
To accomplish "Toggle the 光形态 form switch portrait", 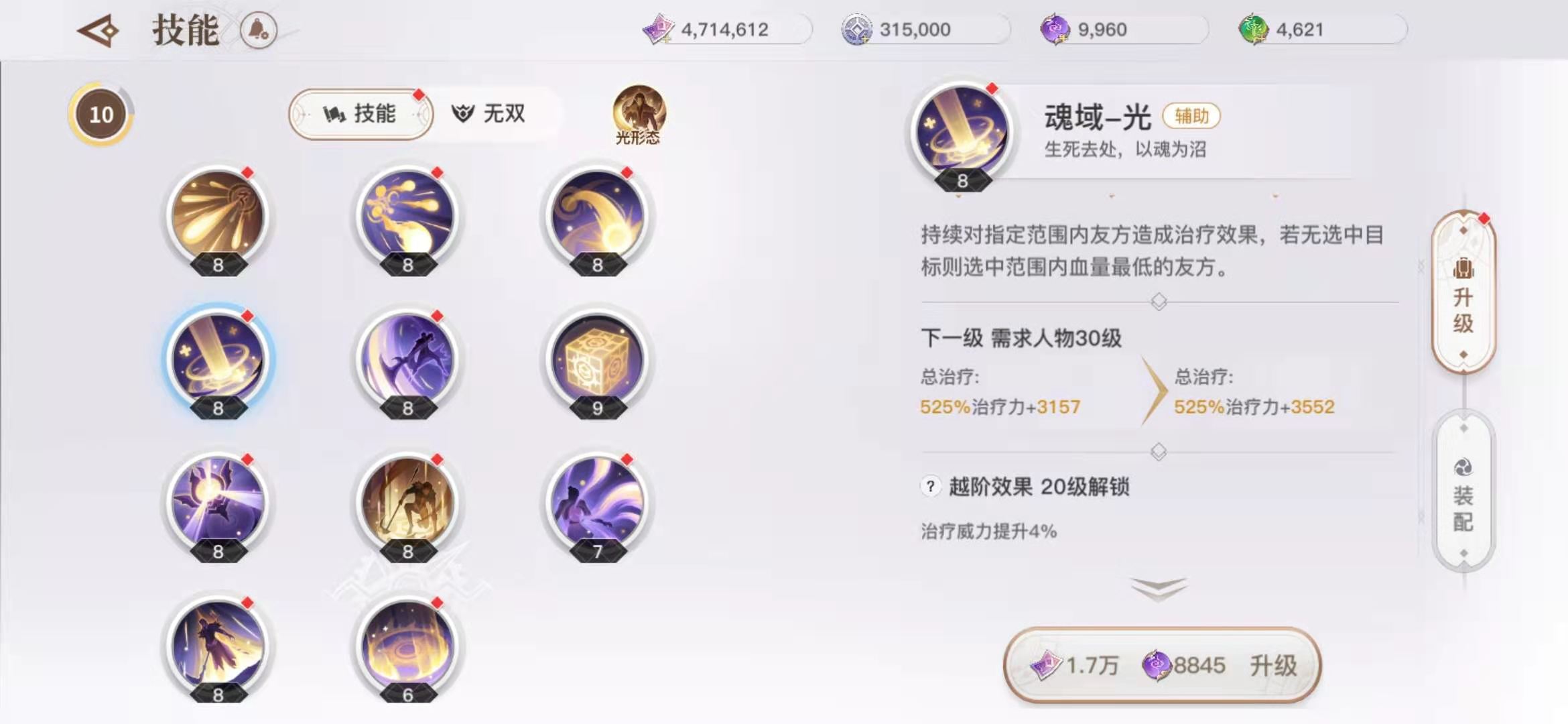I will [639, 114].
